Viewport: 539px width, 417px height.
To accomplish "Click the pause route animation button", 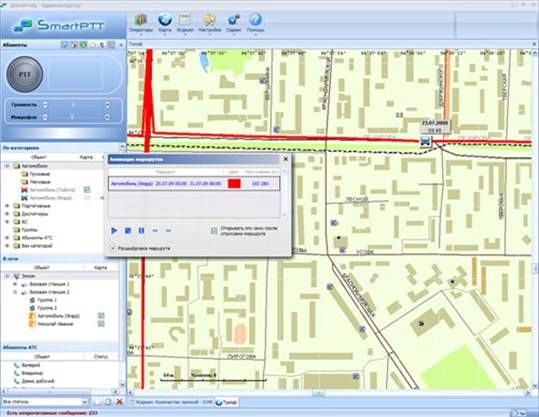I will point(141,230).
